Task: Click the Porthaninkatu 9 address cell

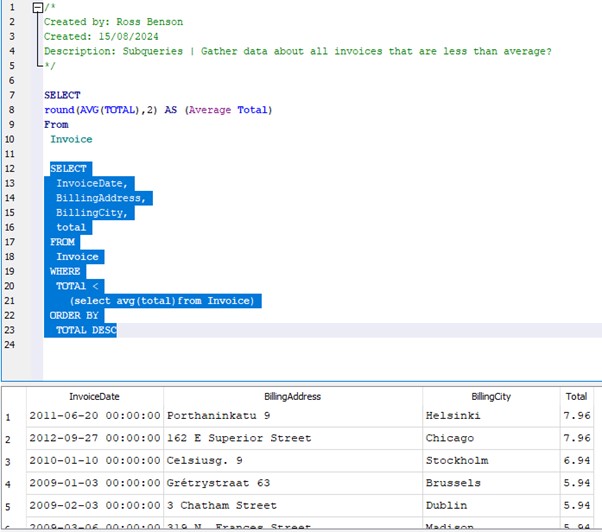Action: point(218,416)
